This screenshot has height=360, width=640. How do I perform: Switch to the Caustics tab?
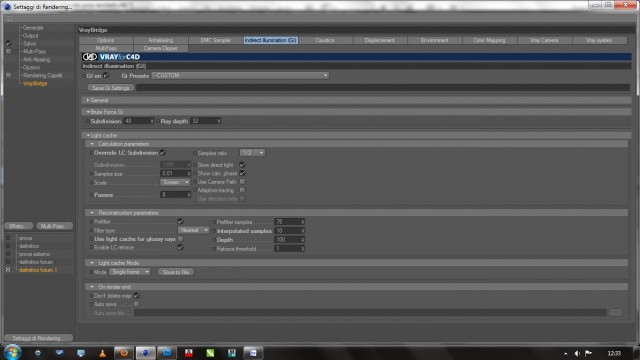325,40
